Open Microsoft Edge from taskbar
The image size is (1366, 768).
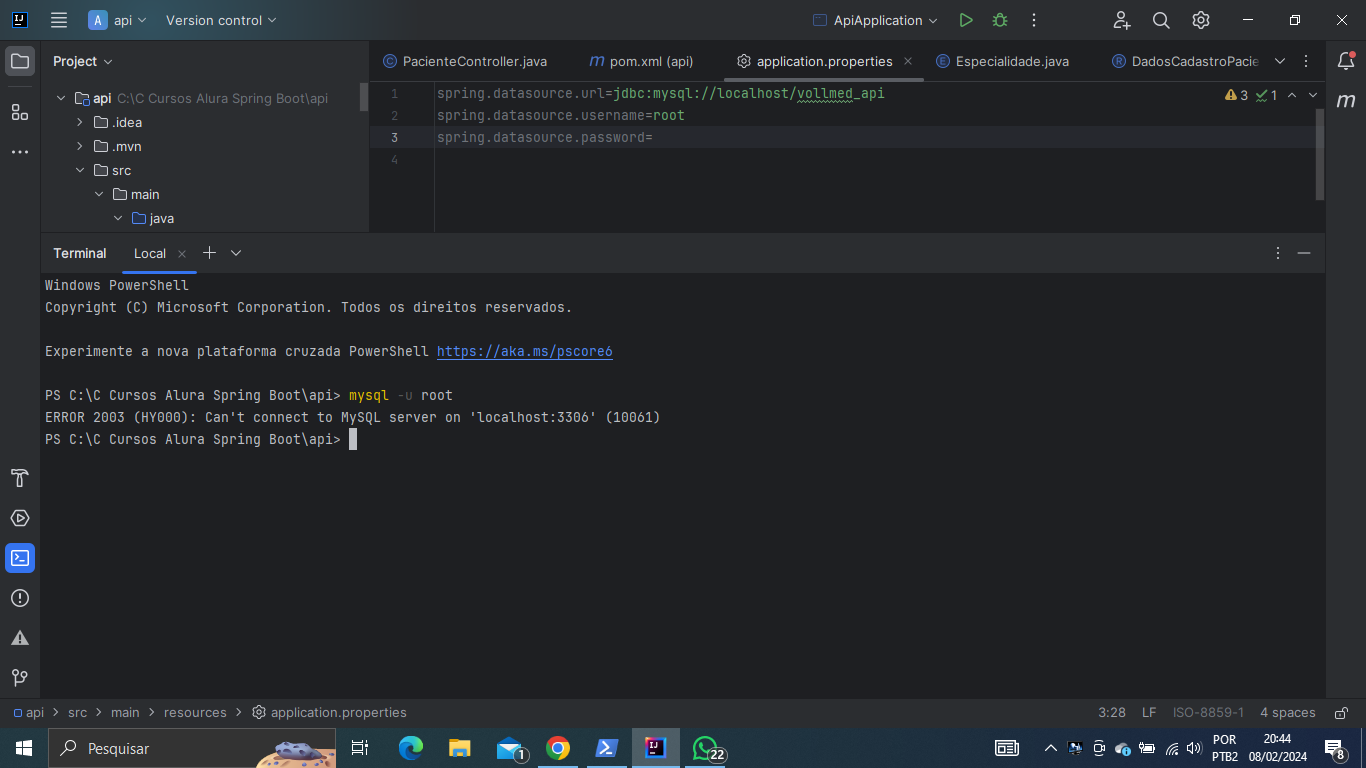point(411,748)
